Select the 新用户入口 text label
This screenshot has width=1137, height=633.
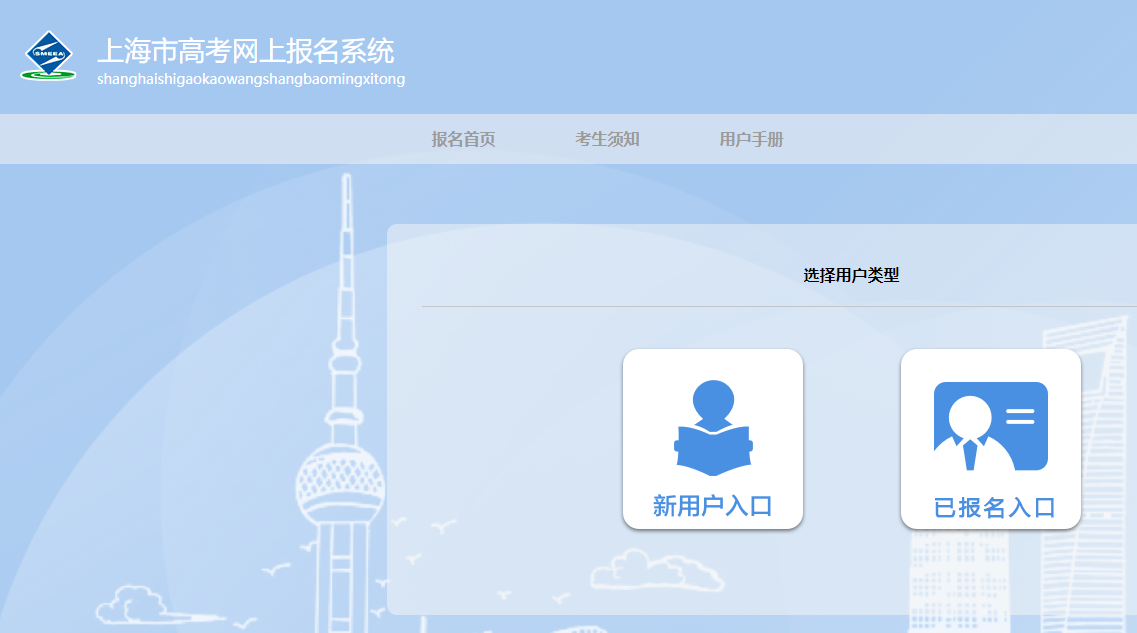[x=713, y=506]
